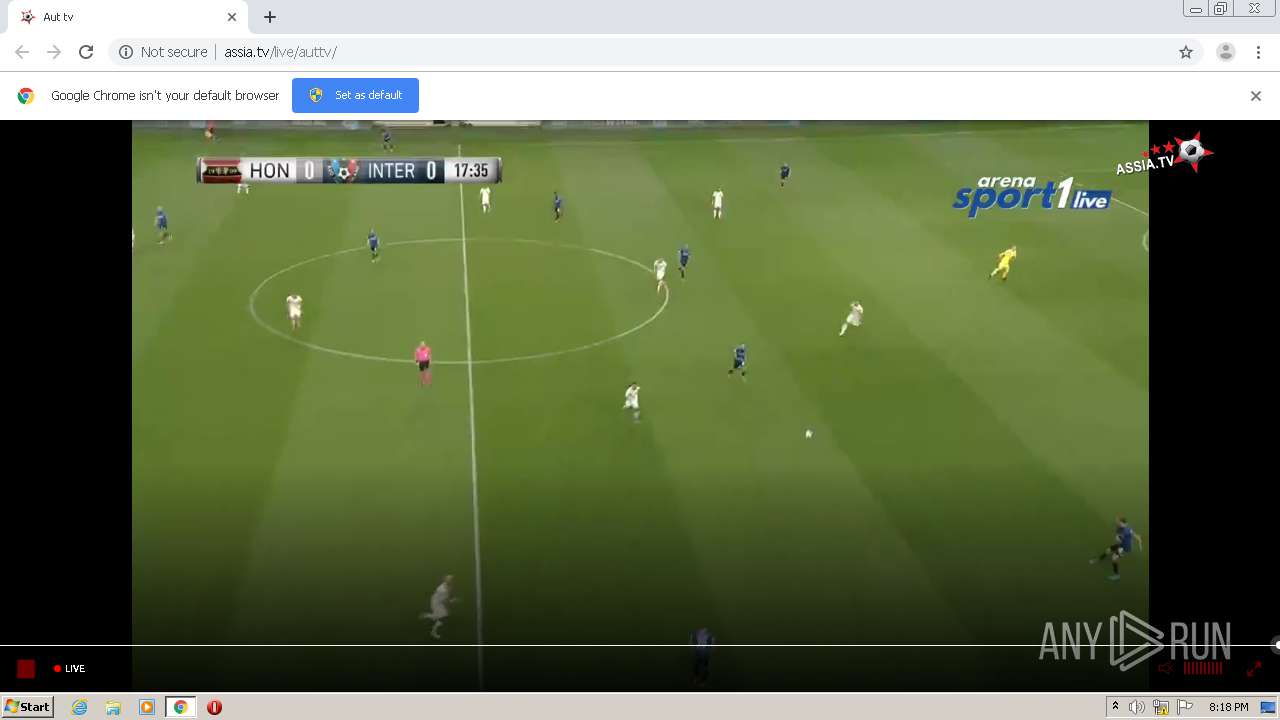Go back to previous page in Chrome
Image resolution: width=1280 pixels, height=720 pixels.
pyautogui.click(x=22, y=52)
